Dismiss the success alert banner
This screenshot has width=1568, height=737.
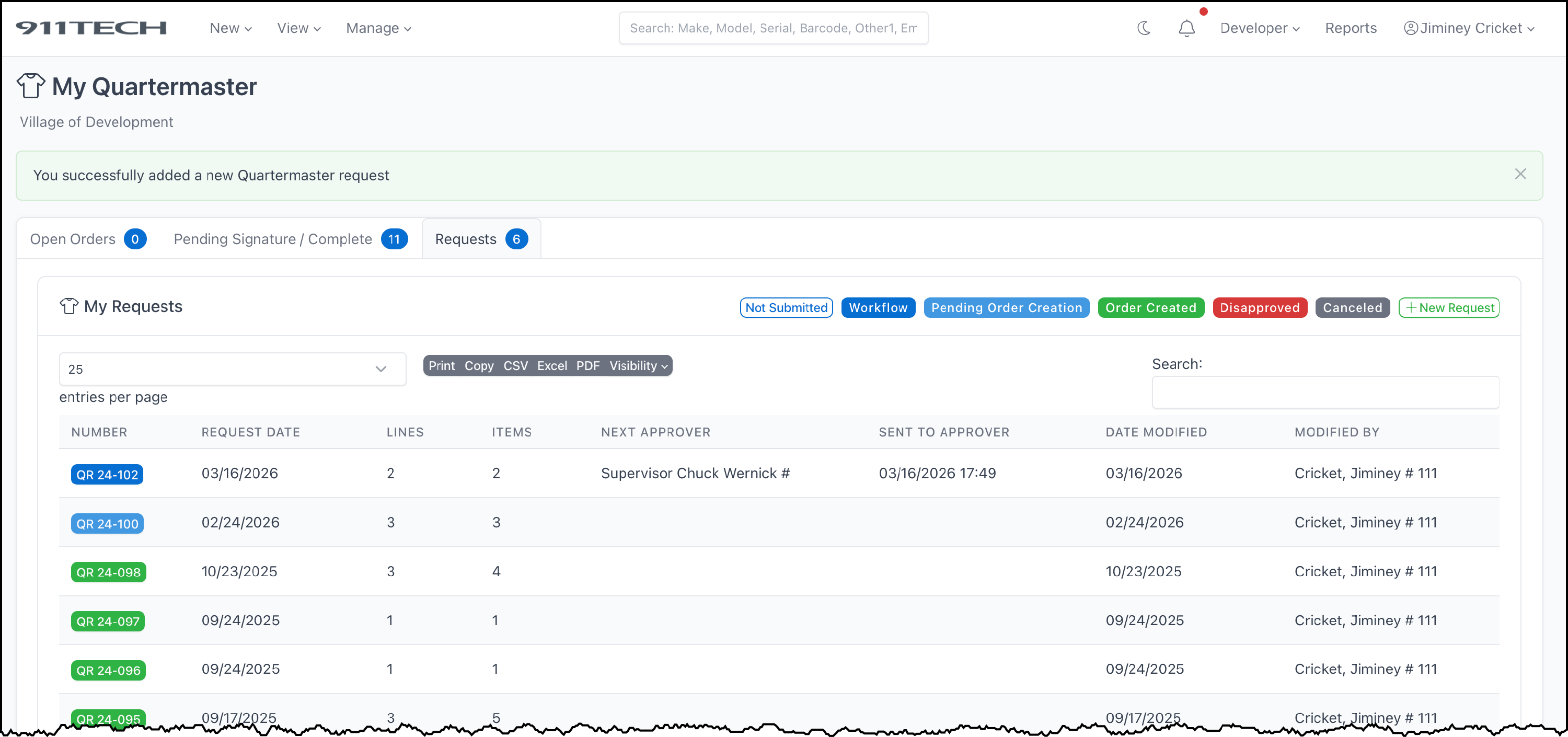1520,175
